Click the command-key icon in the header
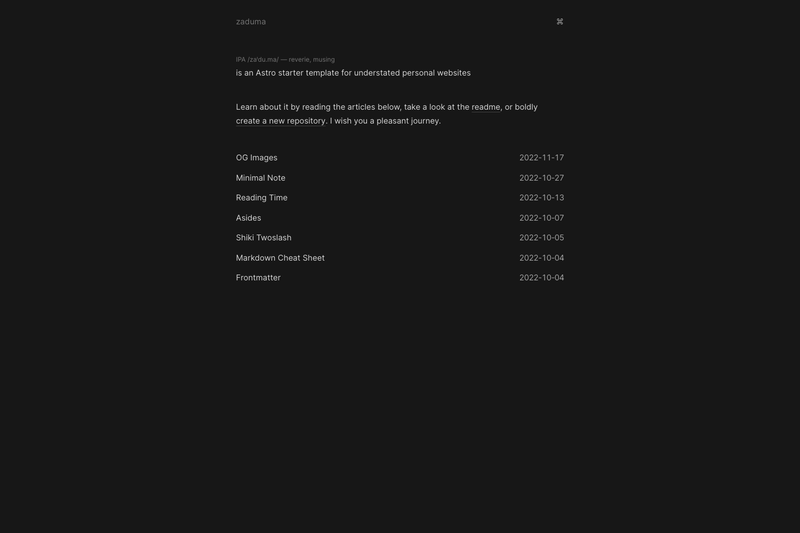The width and height of the screenshot is (800, 533). 560,21
